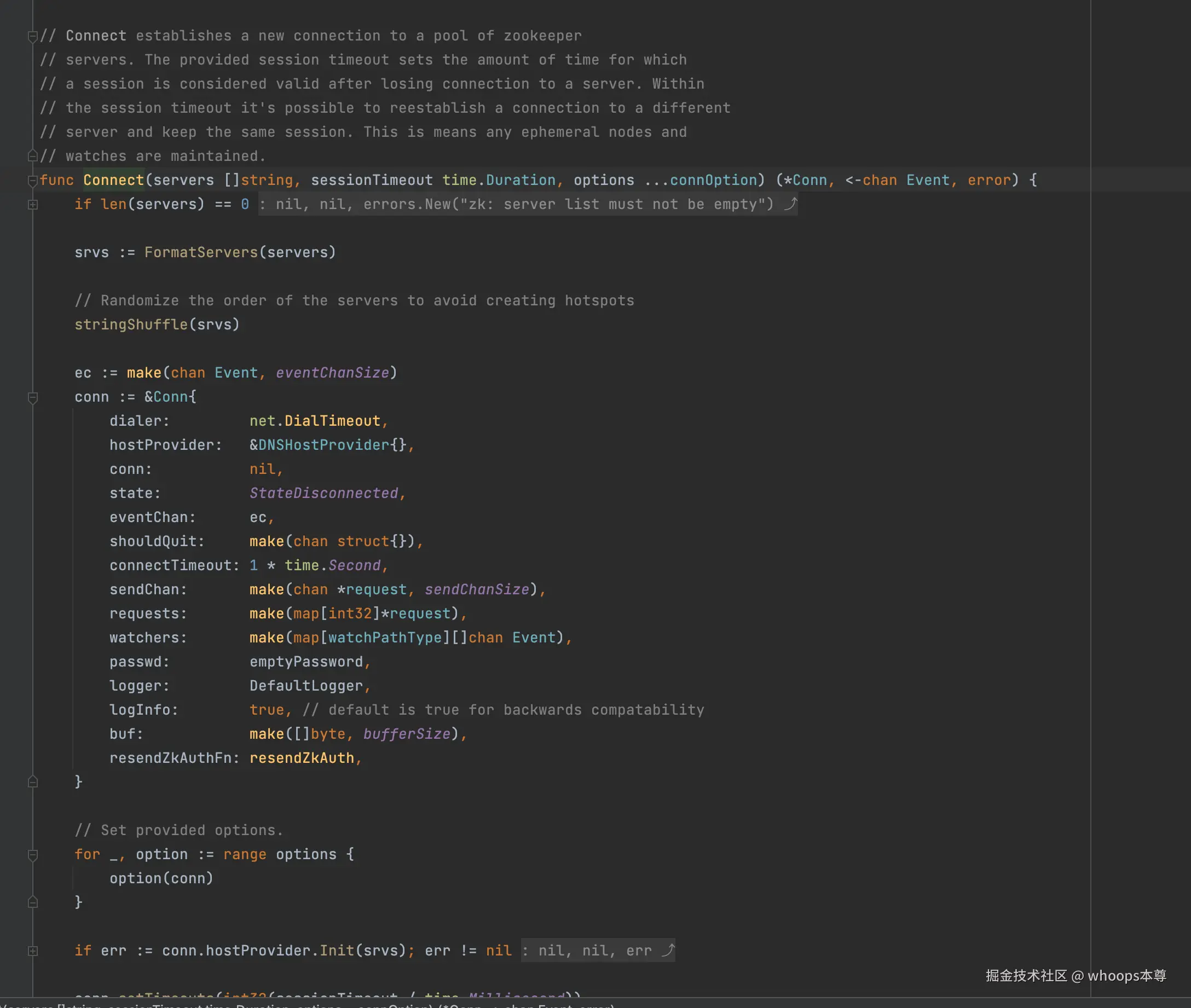Click the FormatServers function call
The image size is (1191, 1008).
[200, 253]
